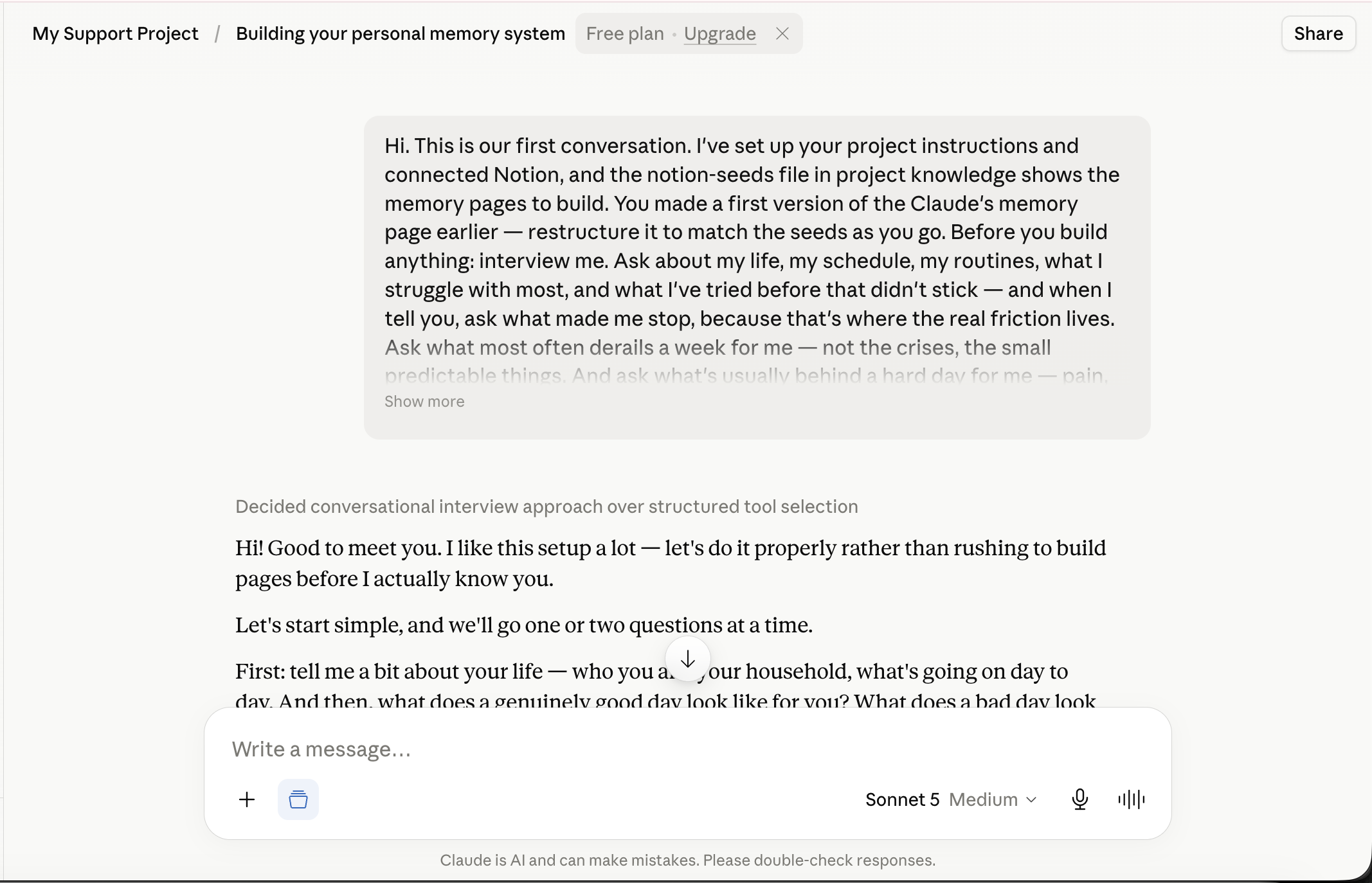
Task: Jump to bottom with down arrow
Action: click(688, 659)
